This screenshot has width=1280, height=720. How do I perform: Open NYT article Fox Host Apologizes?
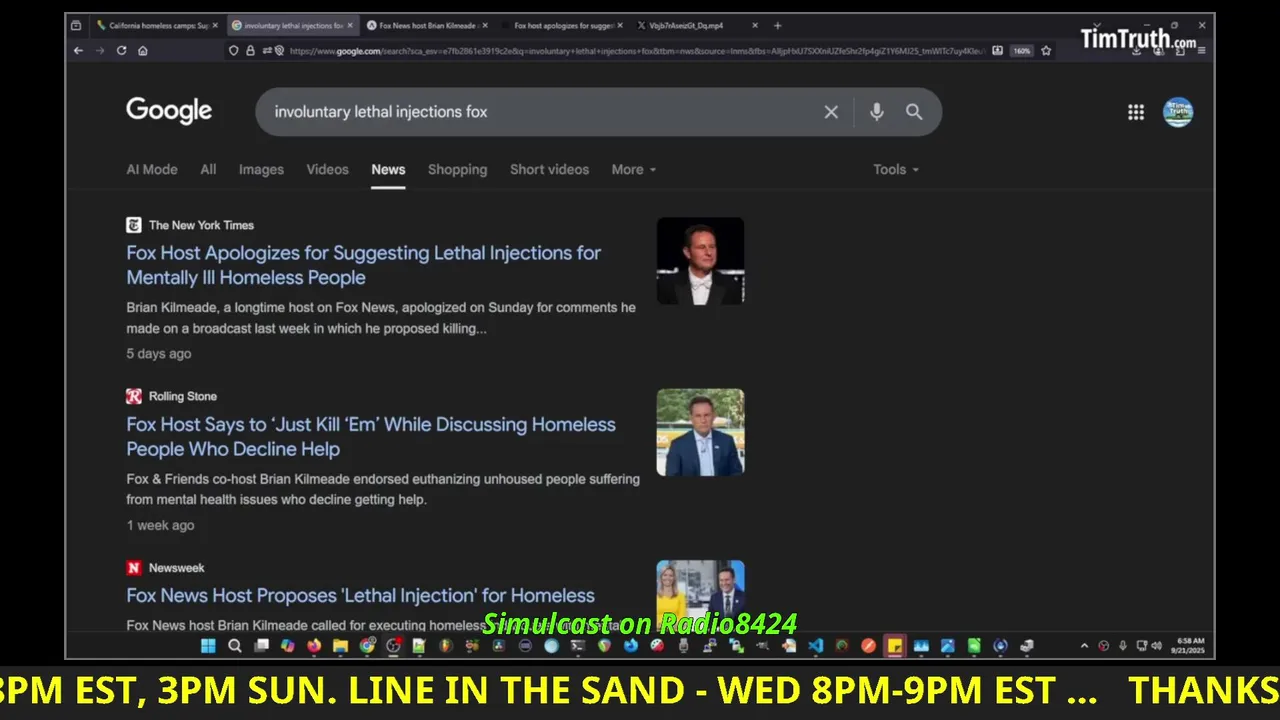coord(364,265)
